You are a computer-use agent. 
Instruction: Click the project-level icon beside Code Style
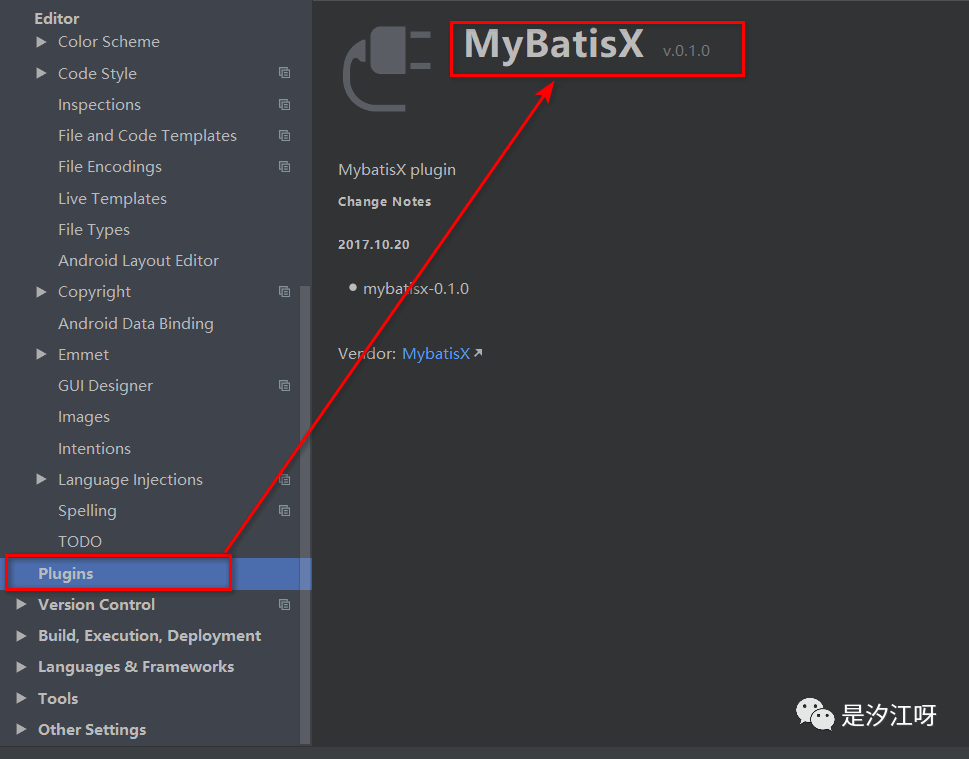[284, 73]
